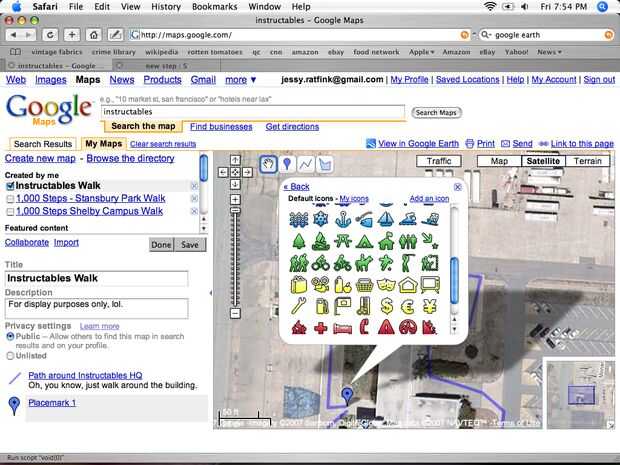Select the swimmer marker icon
Screen dimensions: 620x465
click(x=408, y=219)
